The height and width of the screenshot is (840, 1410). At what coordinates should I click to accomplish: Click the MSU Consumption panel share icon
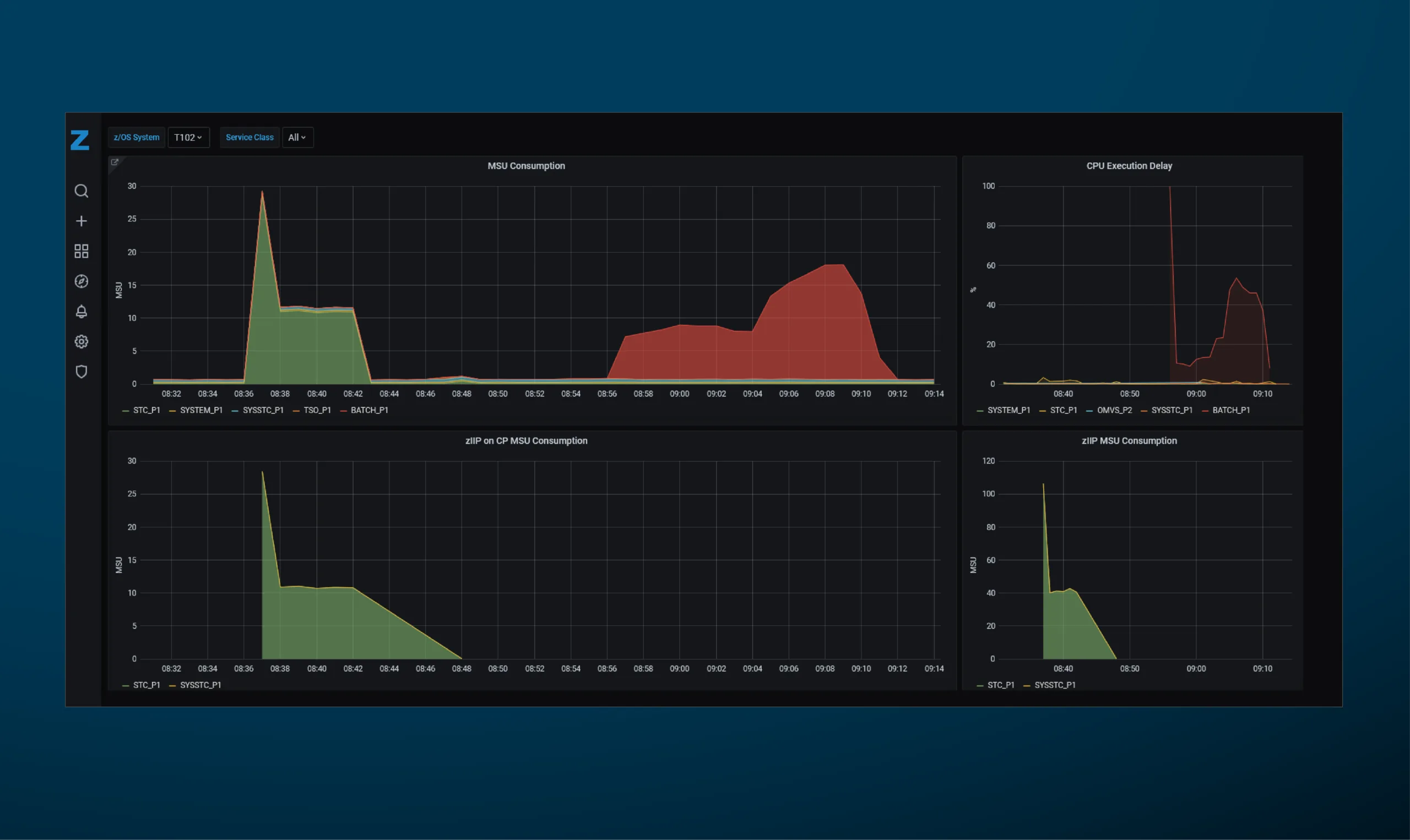(x=115, y=162)
